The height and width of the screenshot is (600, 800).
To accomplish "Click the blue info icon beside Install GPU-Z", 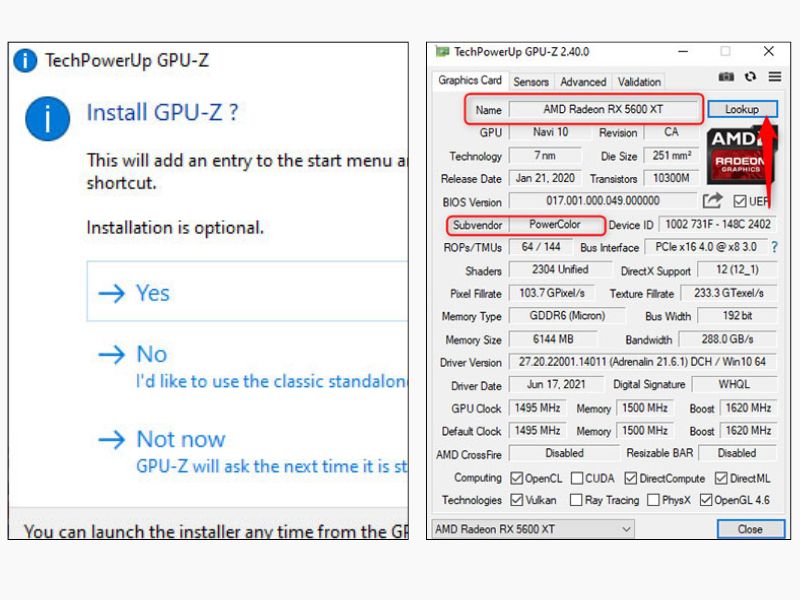I will point(48,119).
